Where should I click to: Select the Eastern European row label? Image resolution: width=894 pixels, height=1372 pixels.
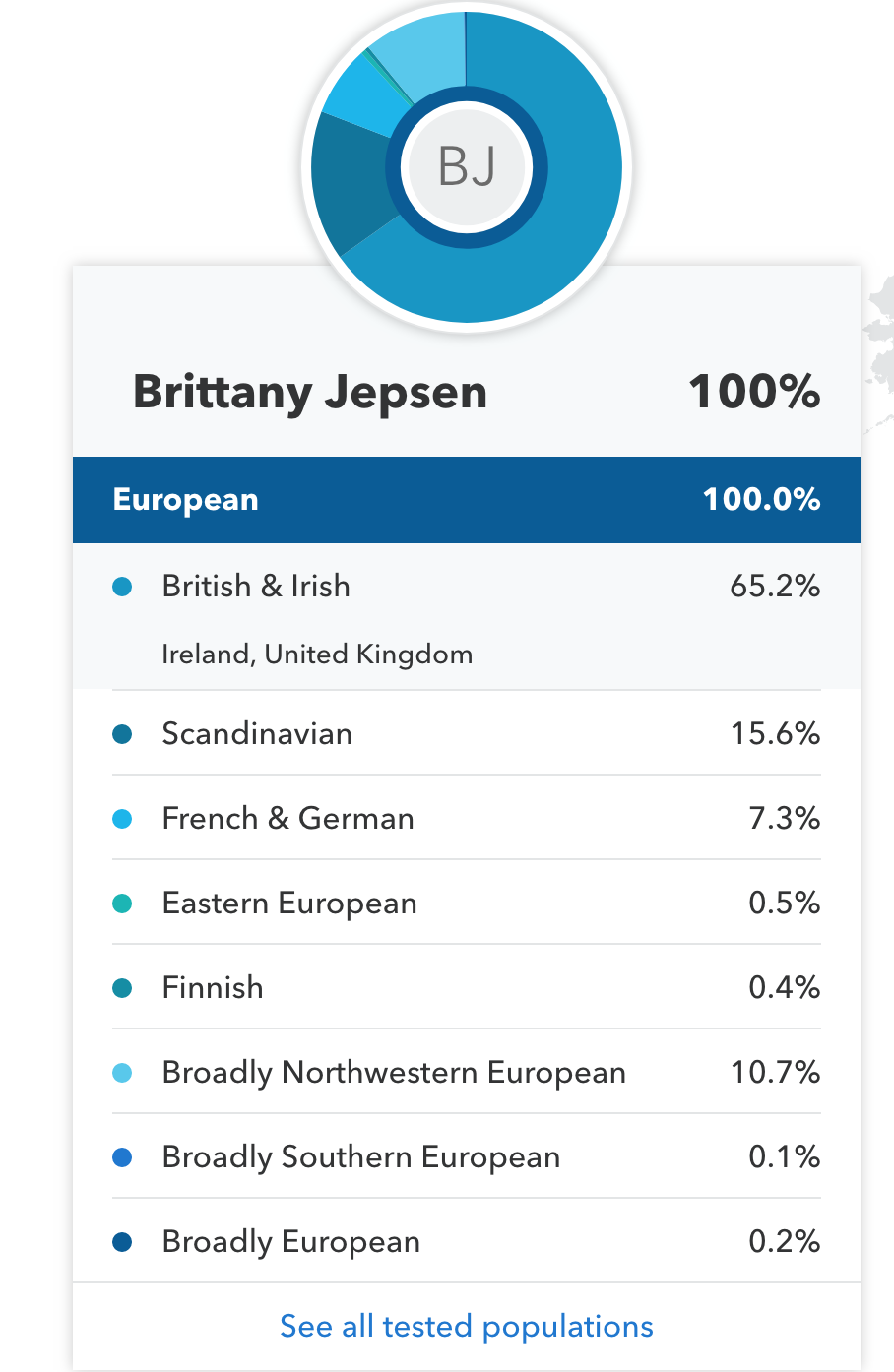[x=289, y=904]
